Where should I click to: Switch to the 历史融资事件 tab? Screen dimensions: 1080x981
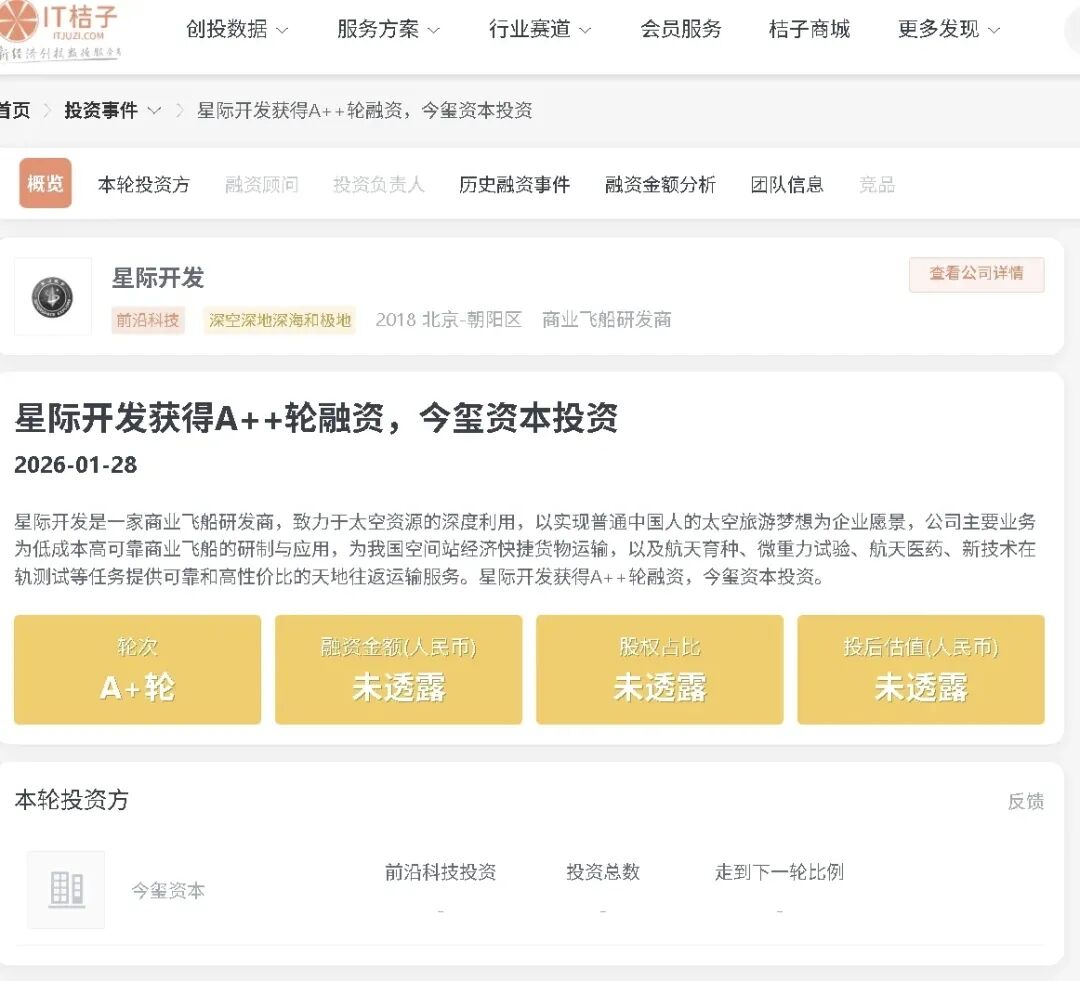(x=514, y=184)
